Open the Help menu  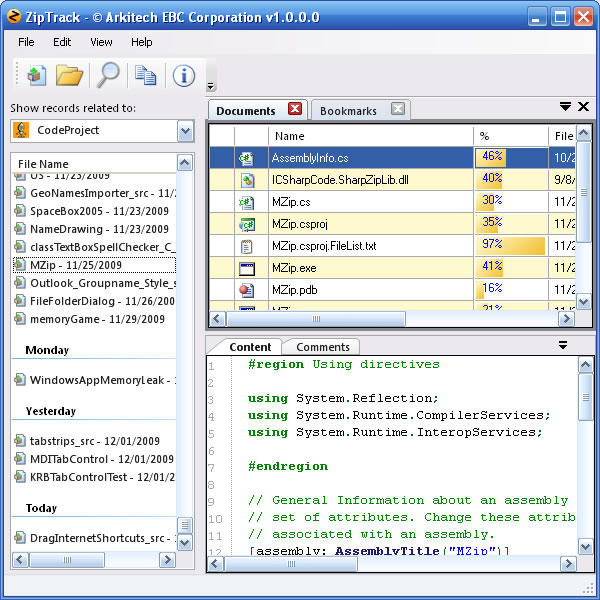(142, 42)
